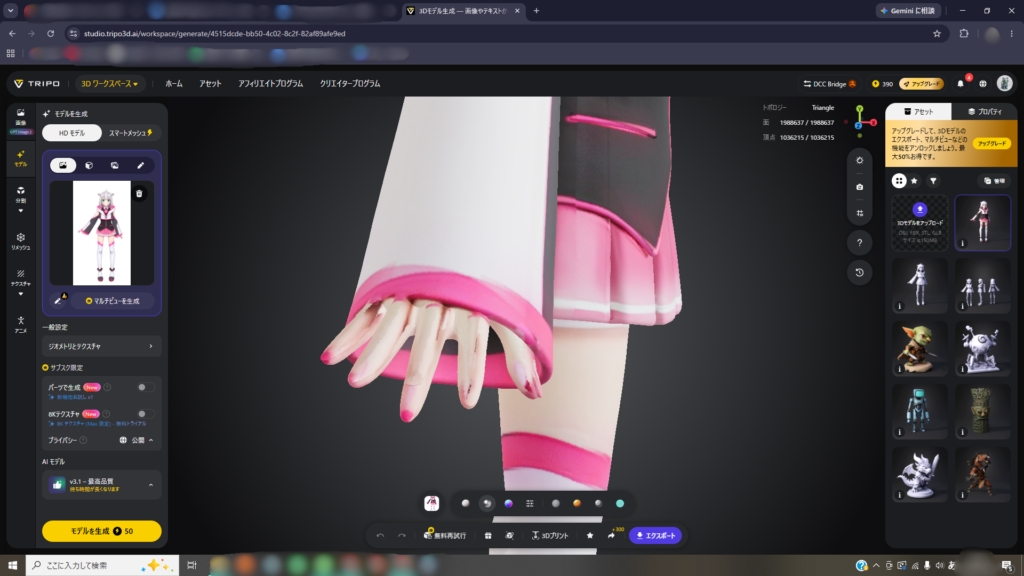Select the orange material sphere swatch
The width and height of the screenshot is (1024, 576).
[577, 504]
